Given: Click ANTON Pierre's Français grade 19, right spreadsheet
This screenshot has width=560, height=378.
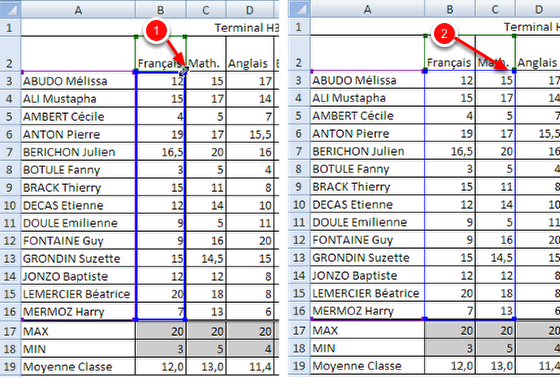Looking at the screenshot, I should 450,133.
